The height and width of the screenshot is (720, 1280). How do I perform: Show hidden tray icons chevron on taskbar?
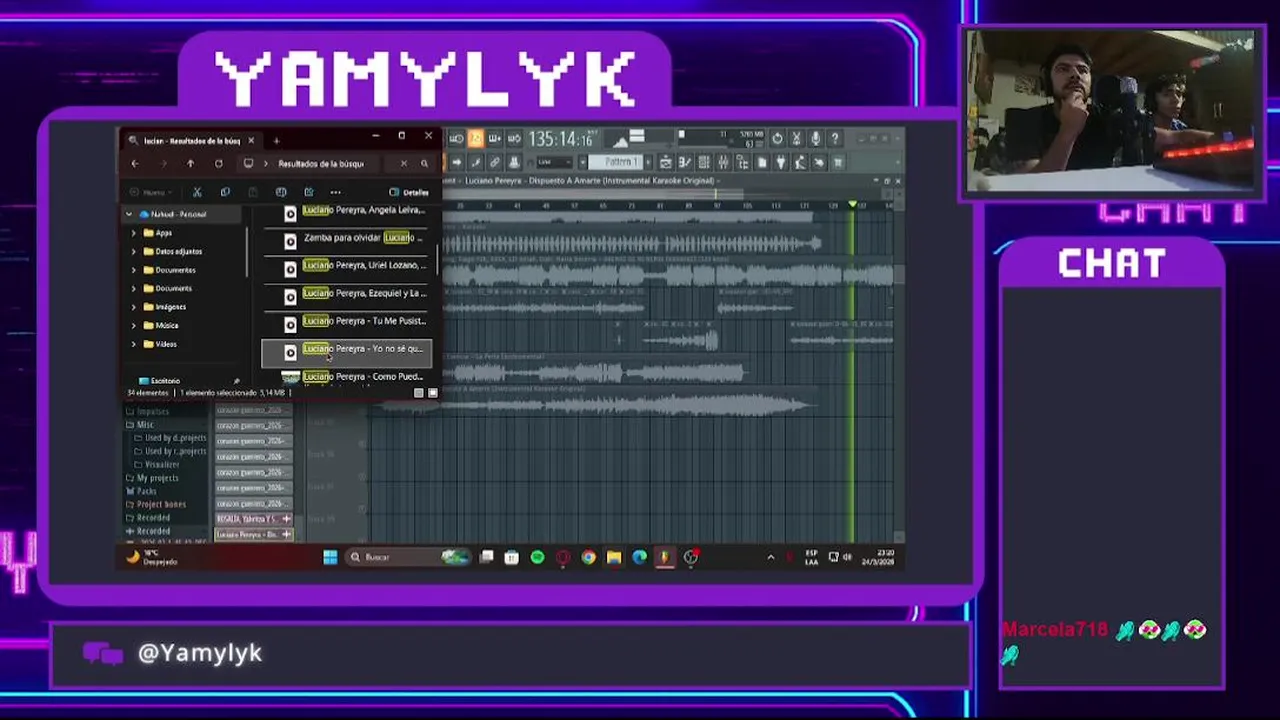pos(770,557)
